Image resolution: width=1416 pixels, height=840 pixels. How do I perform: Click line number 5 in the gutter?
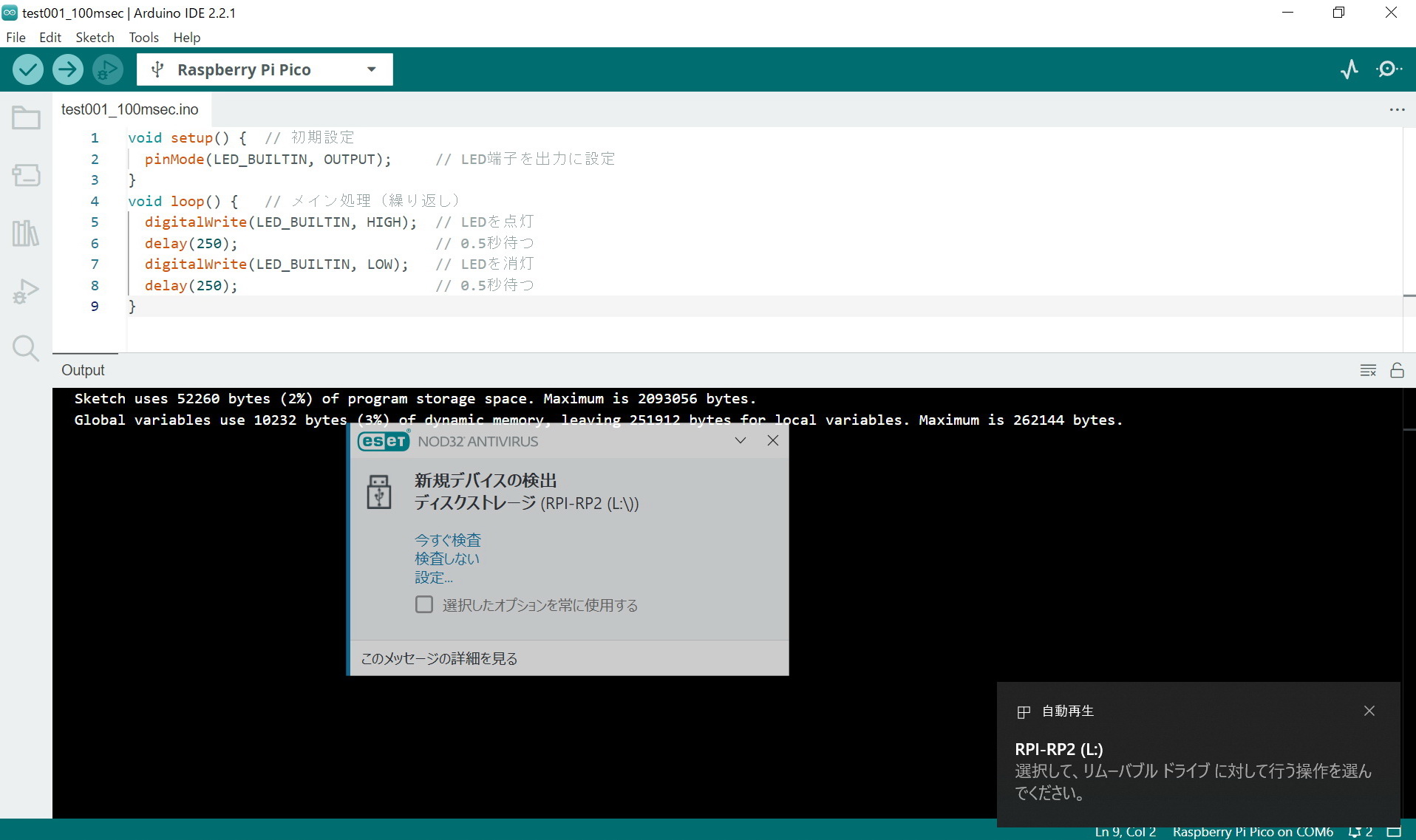(x=95, y=222)
